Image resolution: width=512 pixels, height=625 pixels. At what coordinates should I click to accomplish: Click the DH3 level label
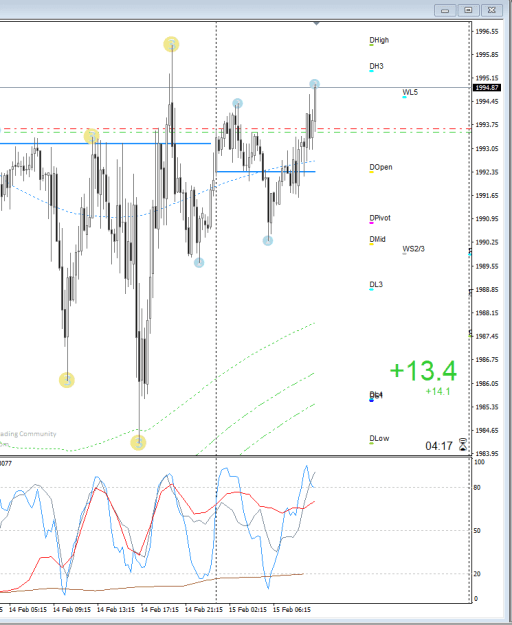click(x=376, y=66)
